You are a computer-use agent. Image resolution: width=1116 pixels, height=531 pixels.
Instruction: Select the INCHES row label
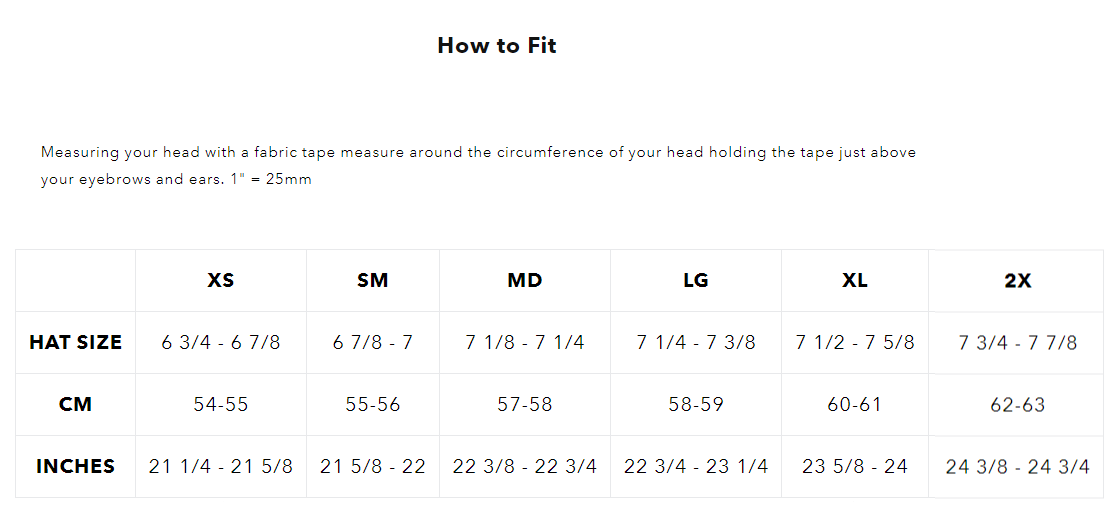click(76, 467)
